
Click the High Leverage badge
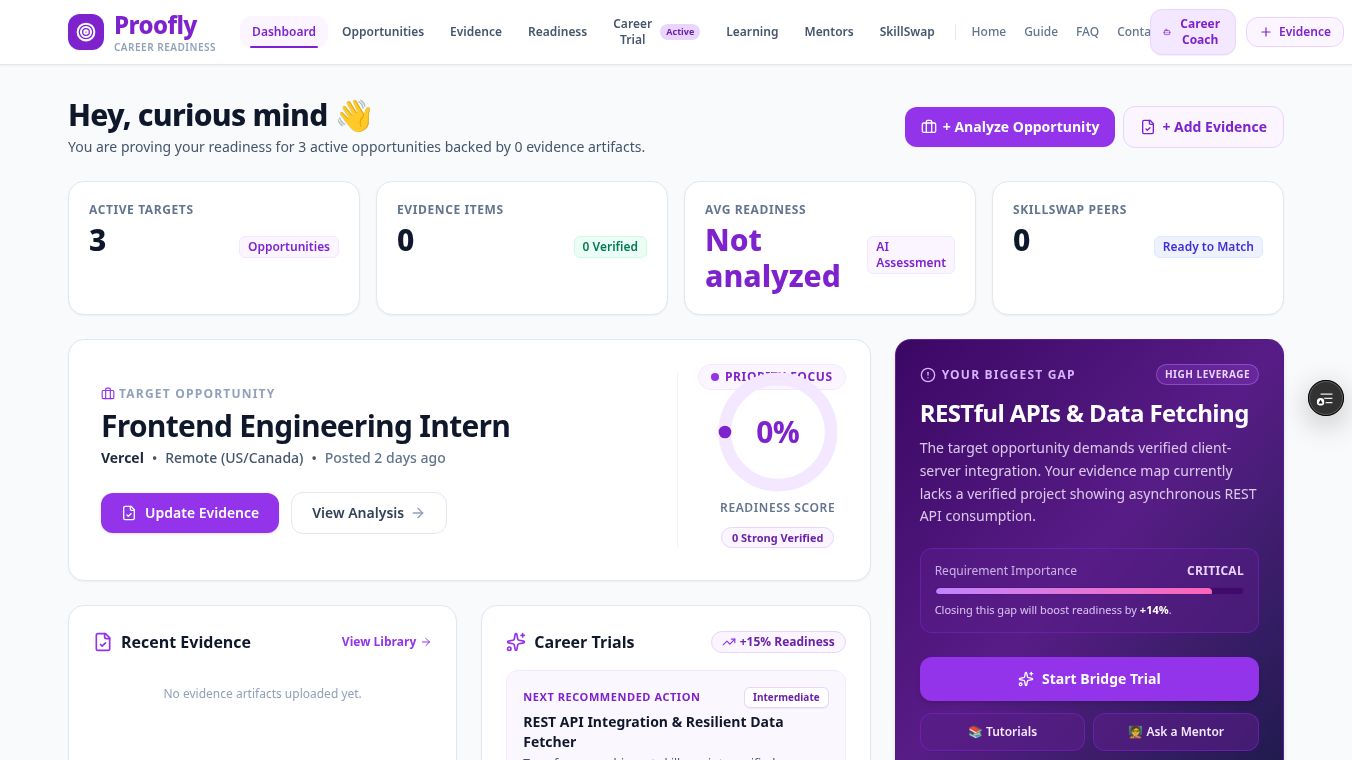[1207, 375]
